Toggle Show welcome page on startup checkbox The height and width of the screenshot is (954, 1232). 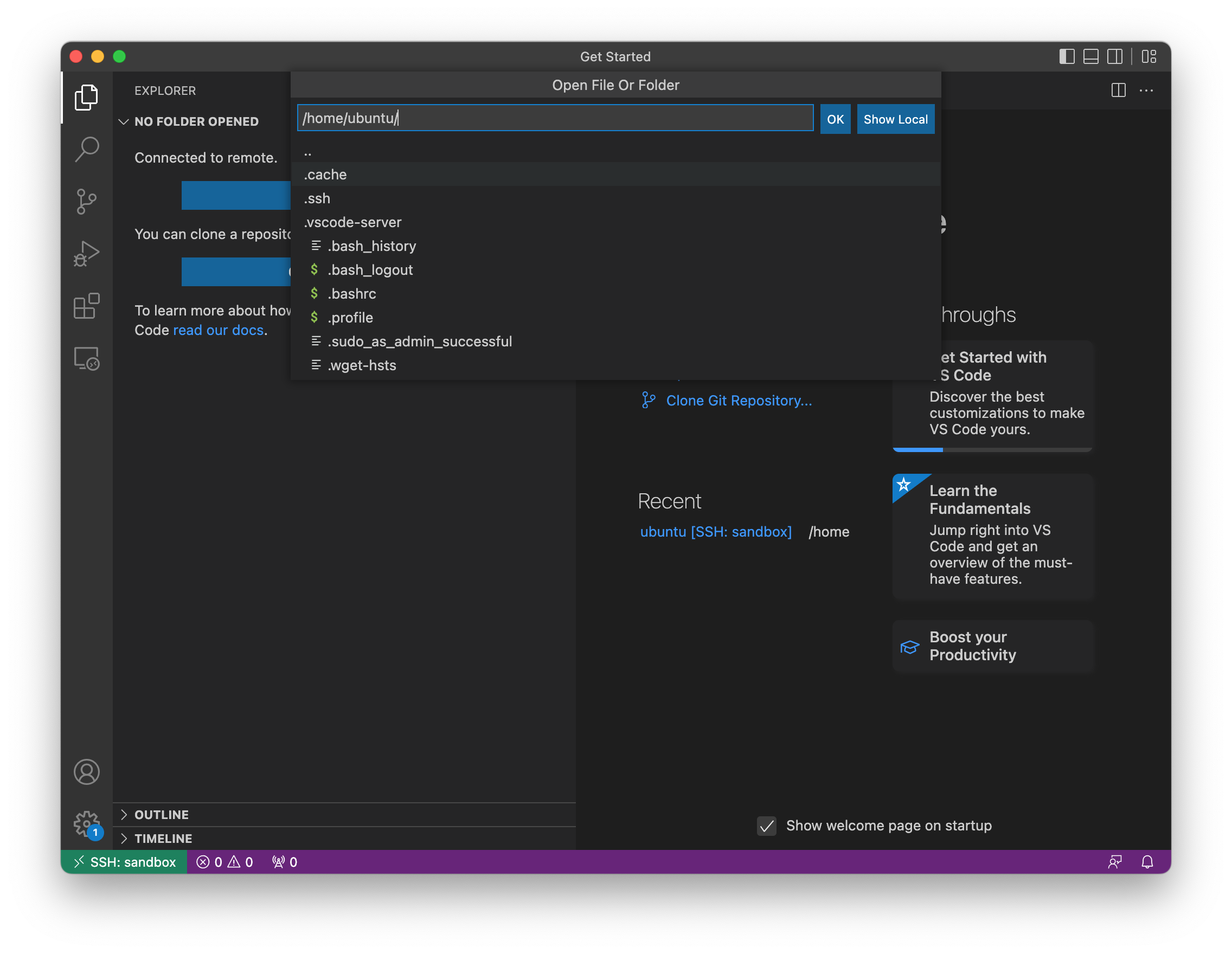click(766, 826)
